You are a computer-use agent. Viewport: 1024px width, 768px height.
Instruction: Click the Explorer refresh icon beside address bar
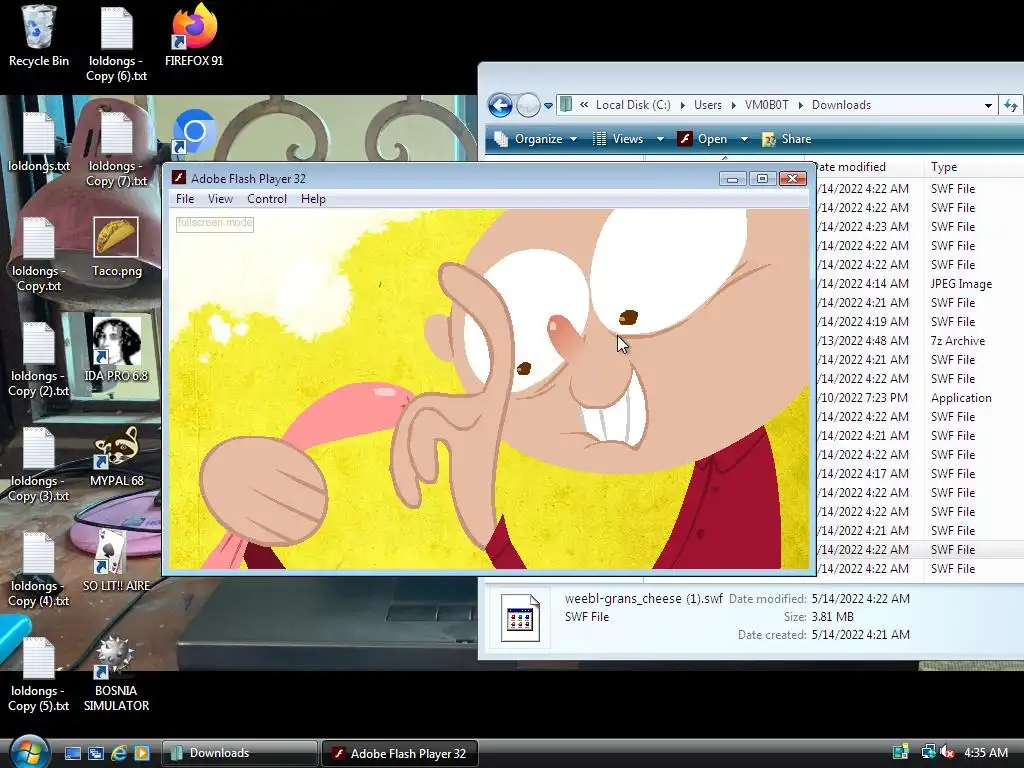(1011, 105)
